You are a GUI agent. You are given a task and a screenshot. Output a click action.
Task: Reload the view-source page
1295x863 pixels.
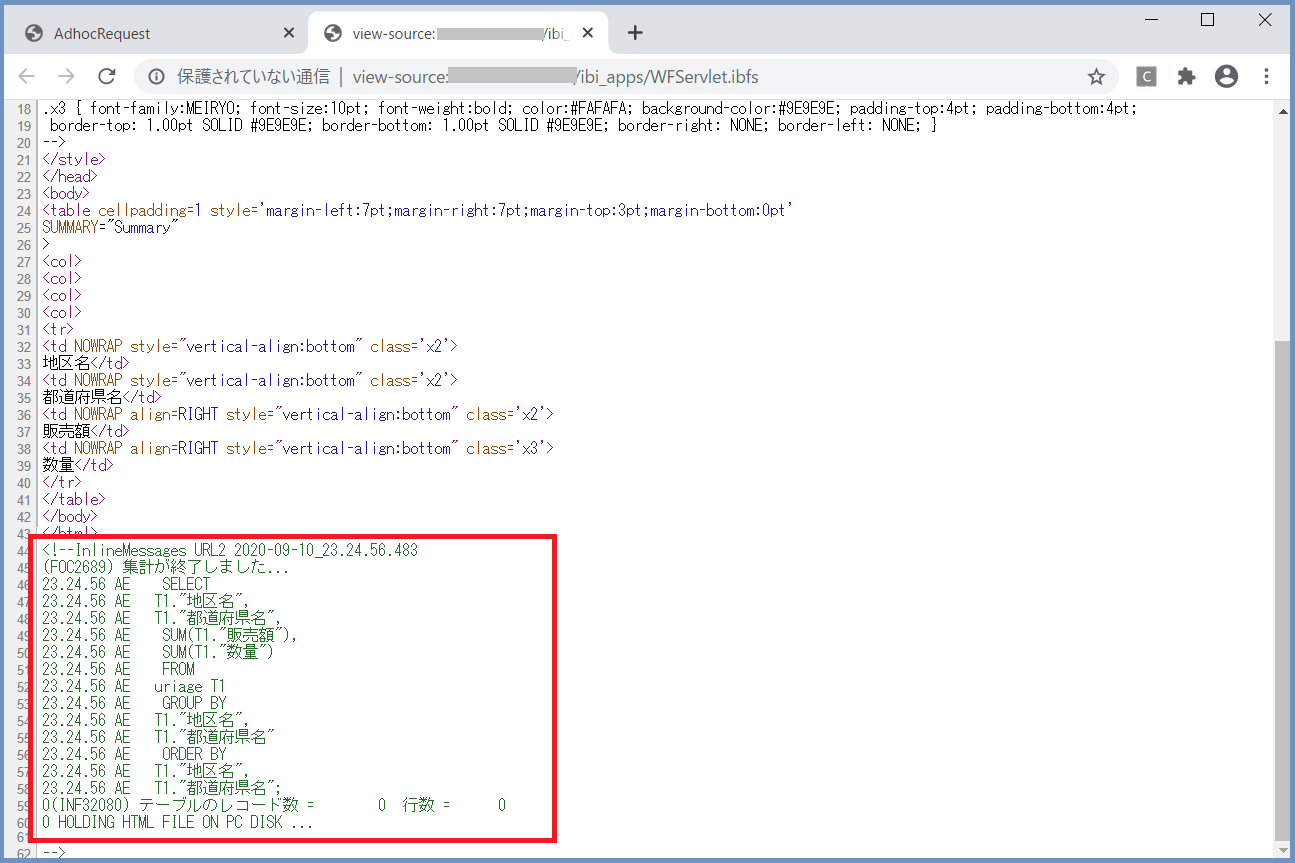click(107, 76)
